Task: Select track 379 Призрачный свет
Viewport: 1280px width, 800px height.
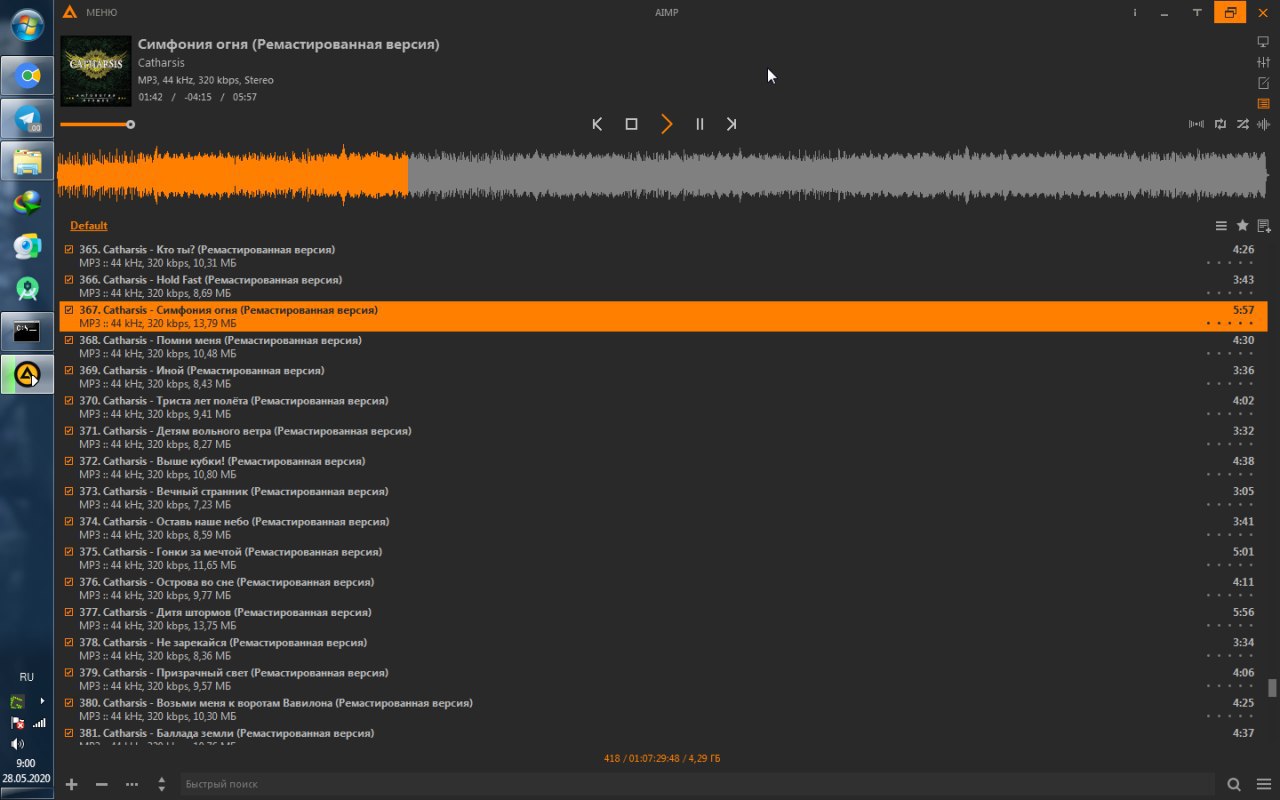Action: [663, 679]
